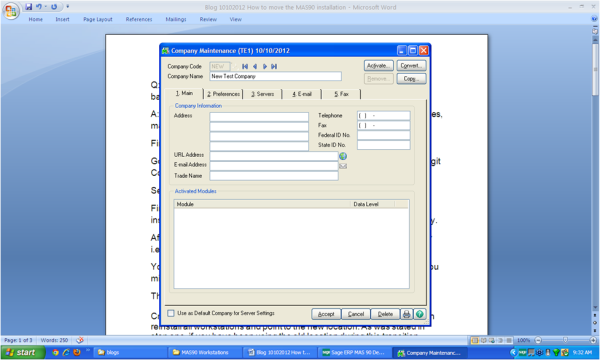The image size is (600, 360).
Task: Click the Trade Name field
Action: [274, 176]
